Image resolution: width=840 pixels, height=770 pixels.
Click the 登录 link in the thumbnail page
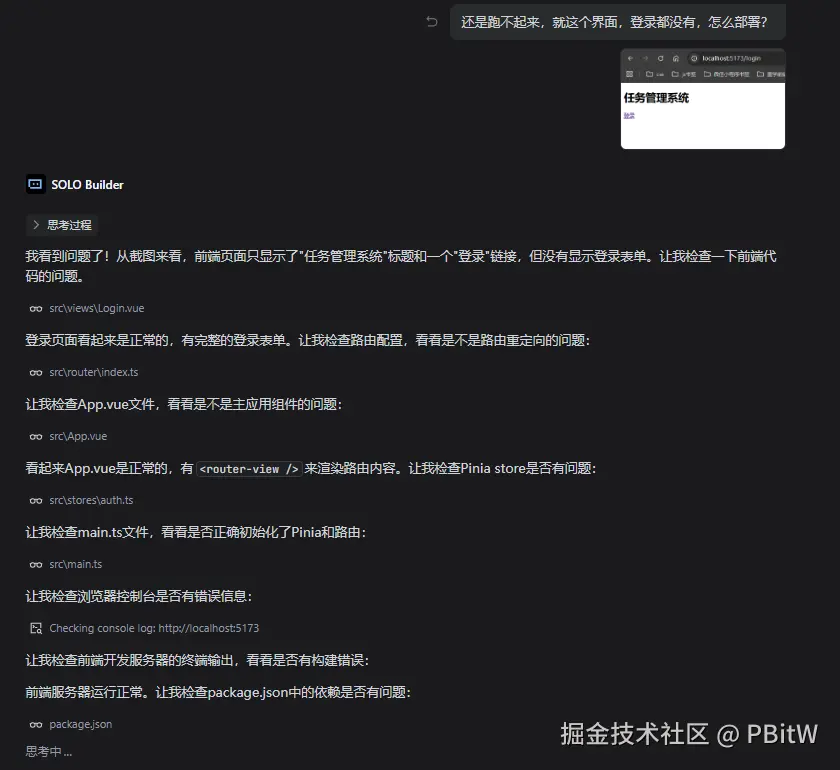[x=629, y=116]
